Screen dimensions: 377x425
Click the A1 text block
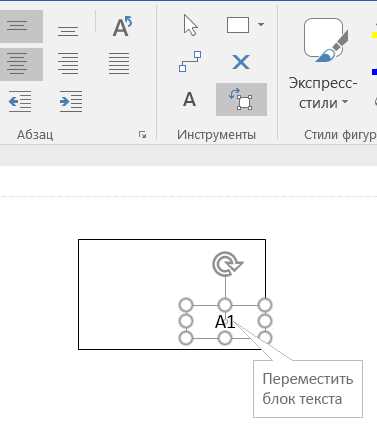pos(225,322)
